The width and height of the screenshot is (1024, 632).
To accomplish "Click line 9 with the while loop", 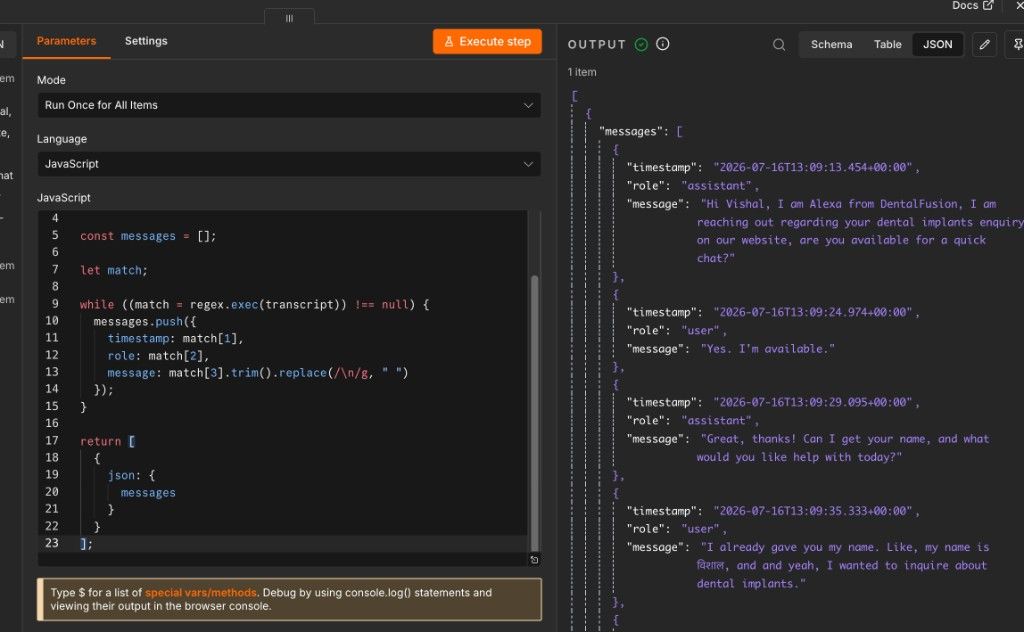I will 254,304.
